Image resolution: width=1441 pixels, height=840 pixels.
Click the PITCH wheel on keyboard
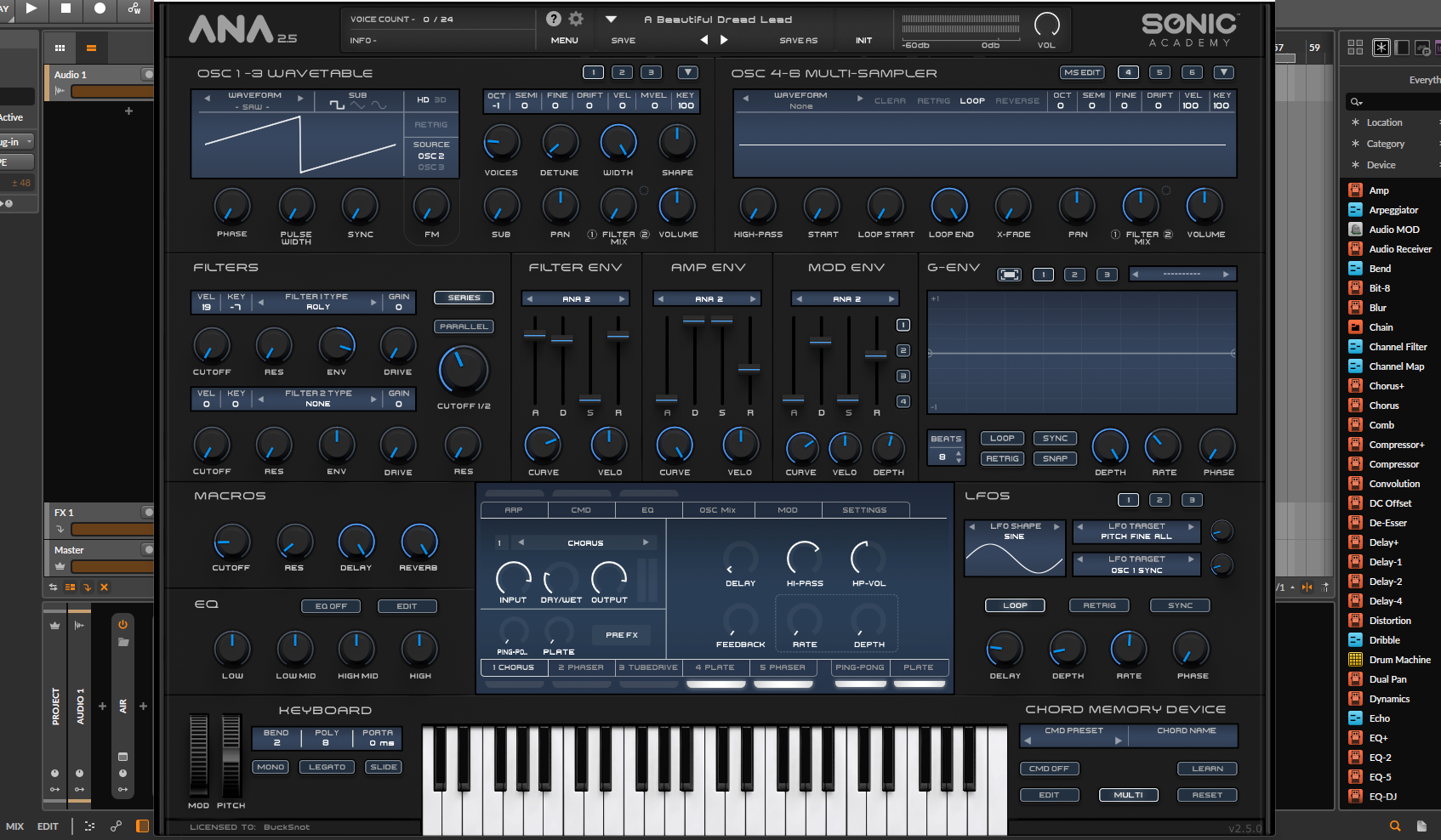231,755
